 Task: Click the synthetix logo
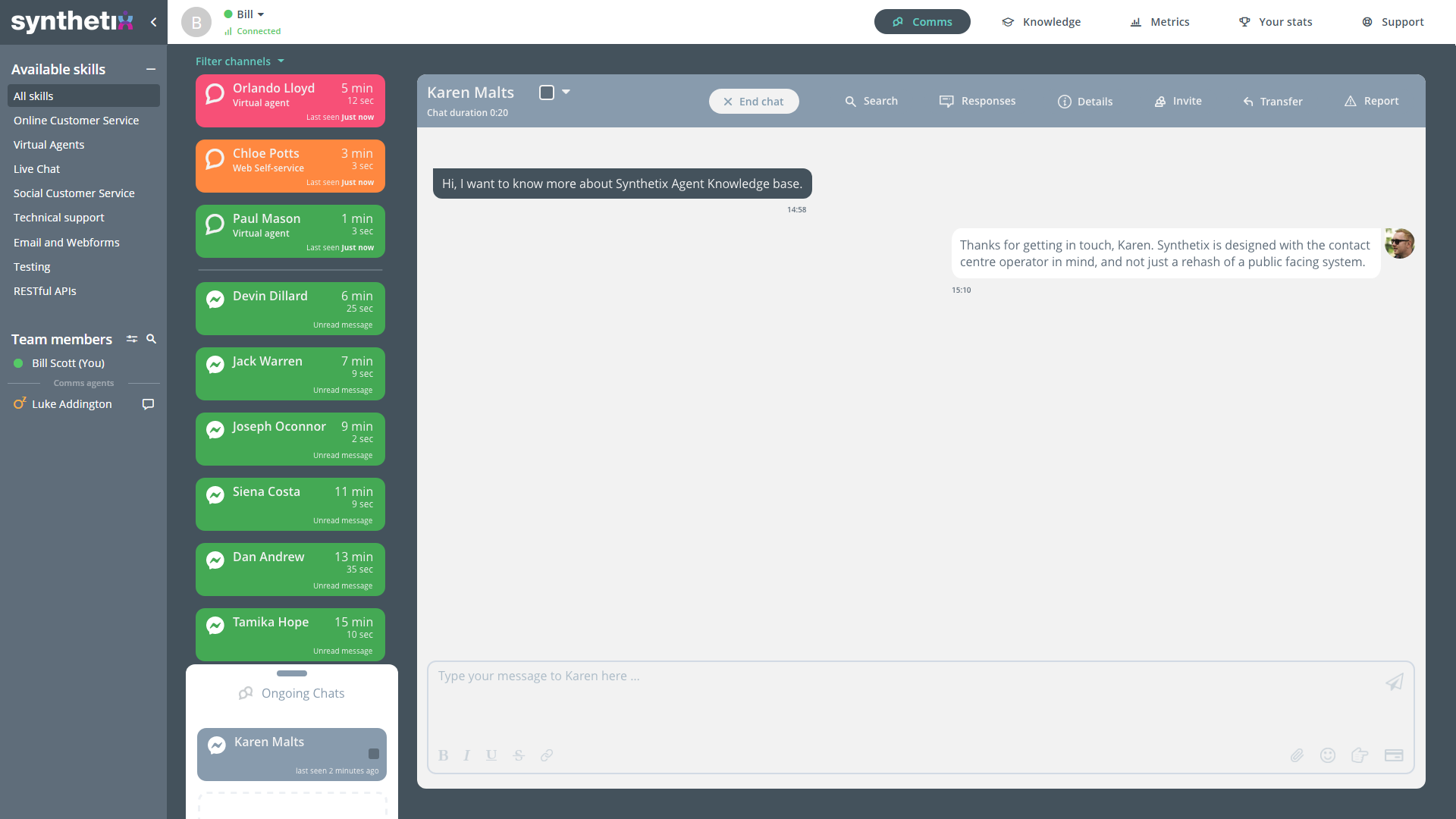72,21
